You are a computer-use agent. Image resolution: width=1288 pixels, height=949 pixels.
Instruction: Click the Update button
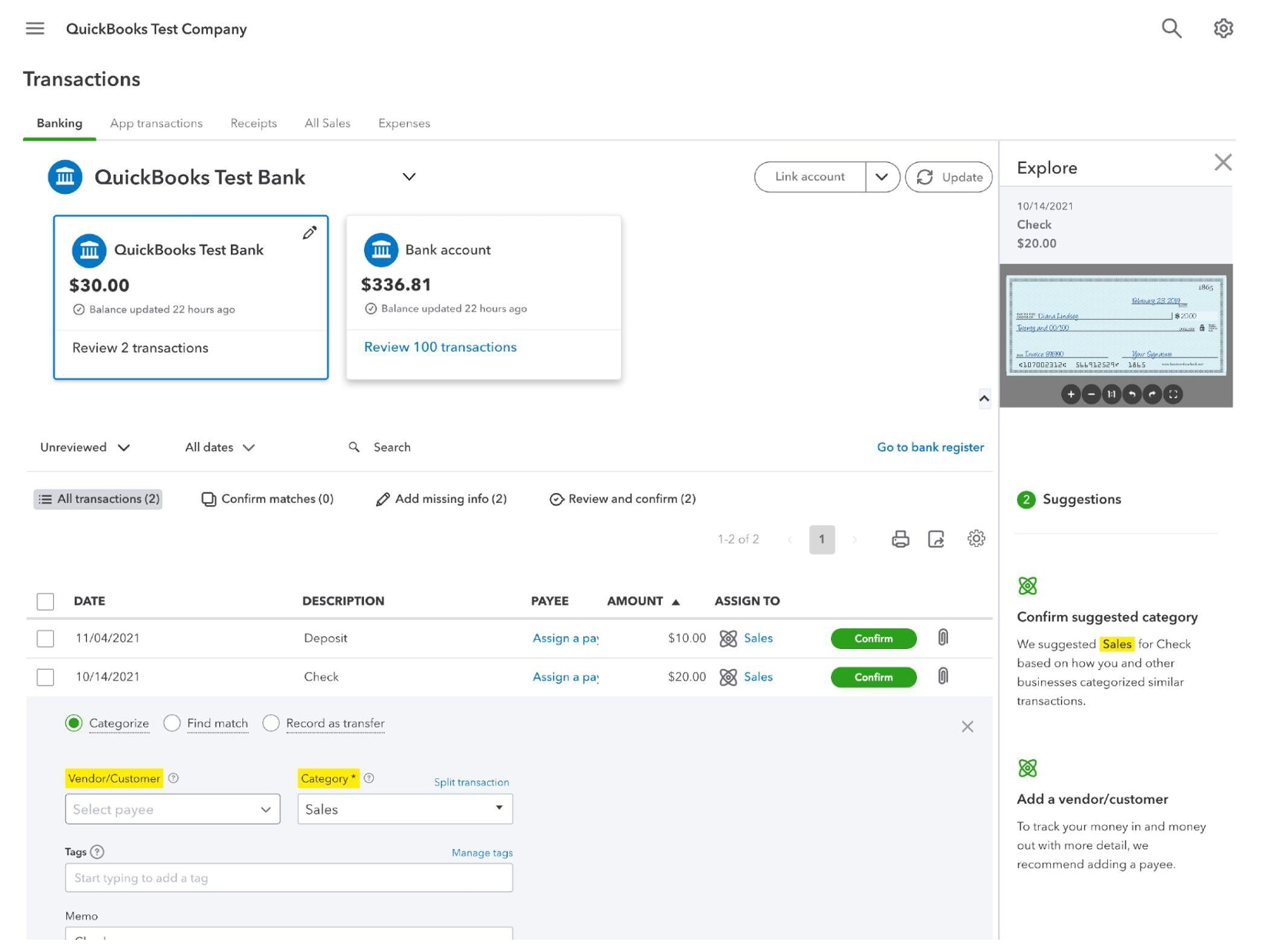point(948,177)
